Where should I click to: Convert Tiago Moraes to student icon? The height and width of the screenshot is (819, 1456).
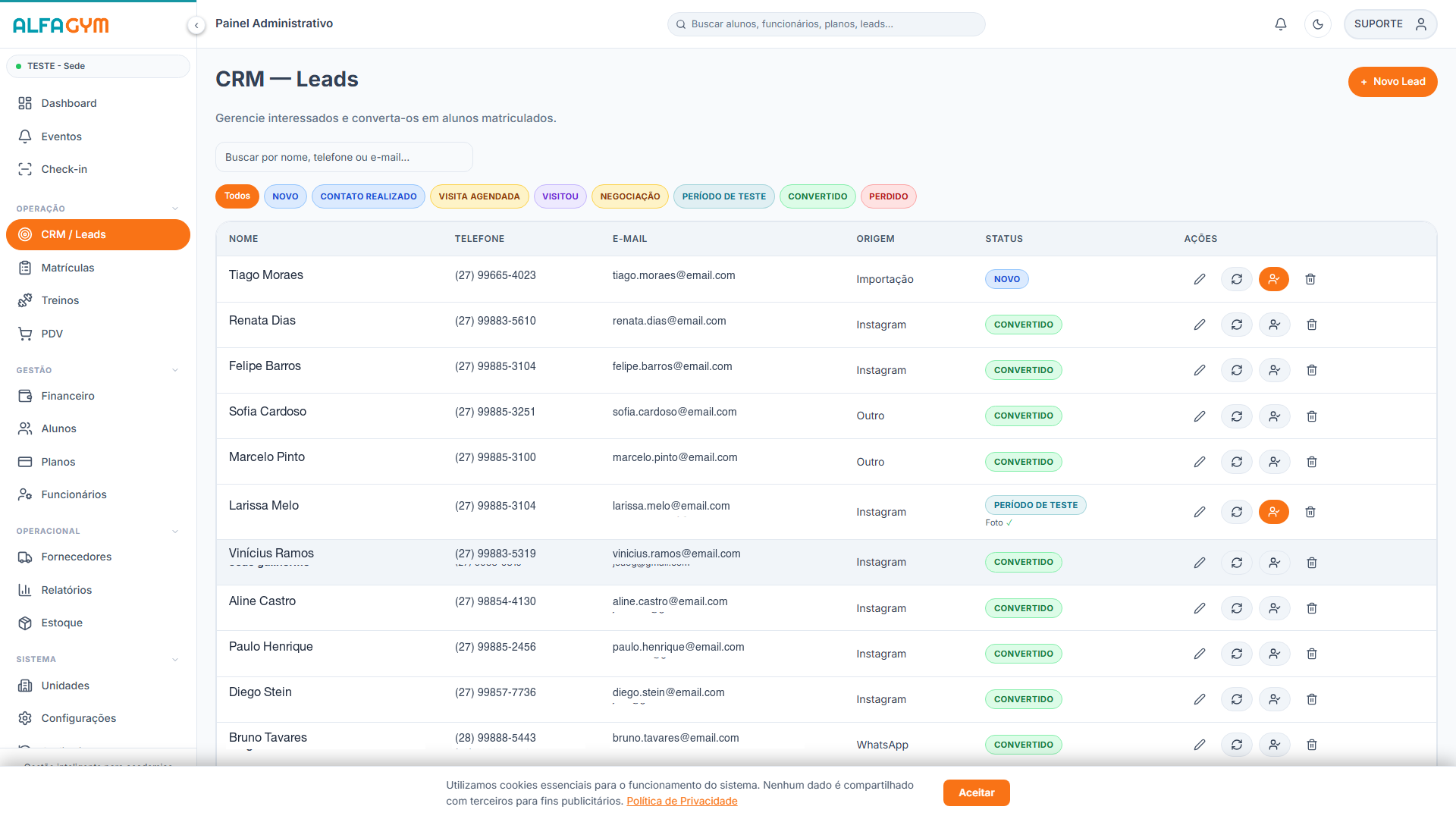[x=1274, y=279]
